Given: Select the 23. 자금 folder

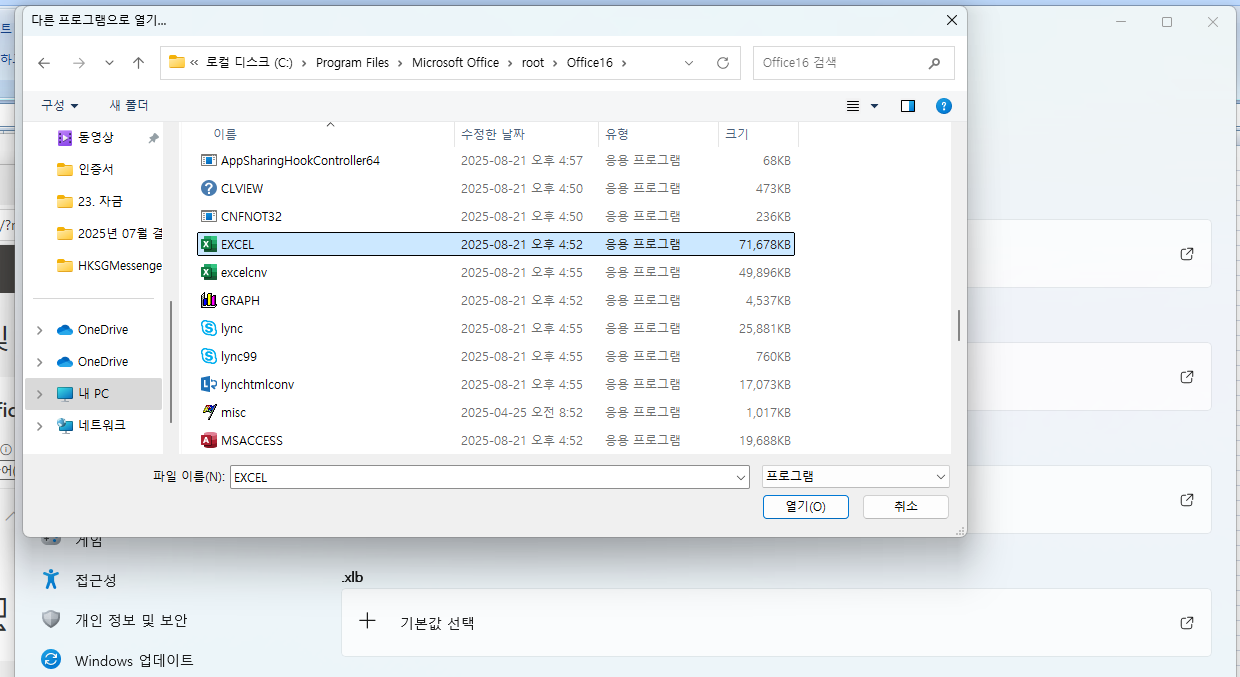Looking at the screenshot, I should [x=90, y=202].
